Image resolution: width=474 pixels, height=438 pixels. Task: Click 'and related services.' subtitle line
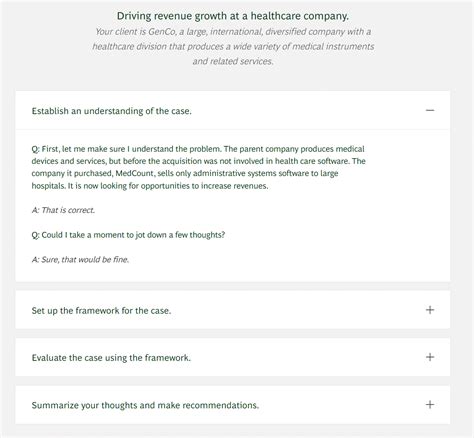233,61
